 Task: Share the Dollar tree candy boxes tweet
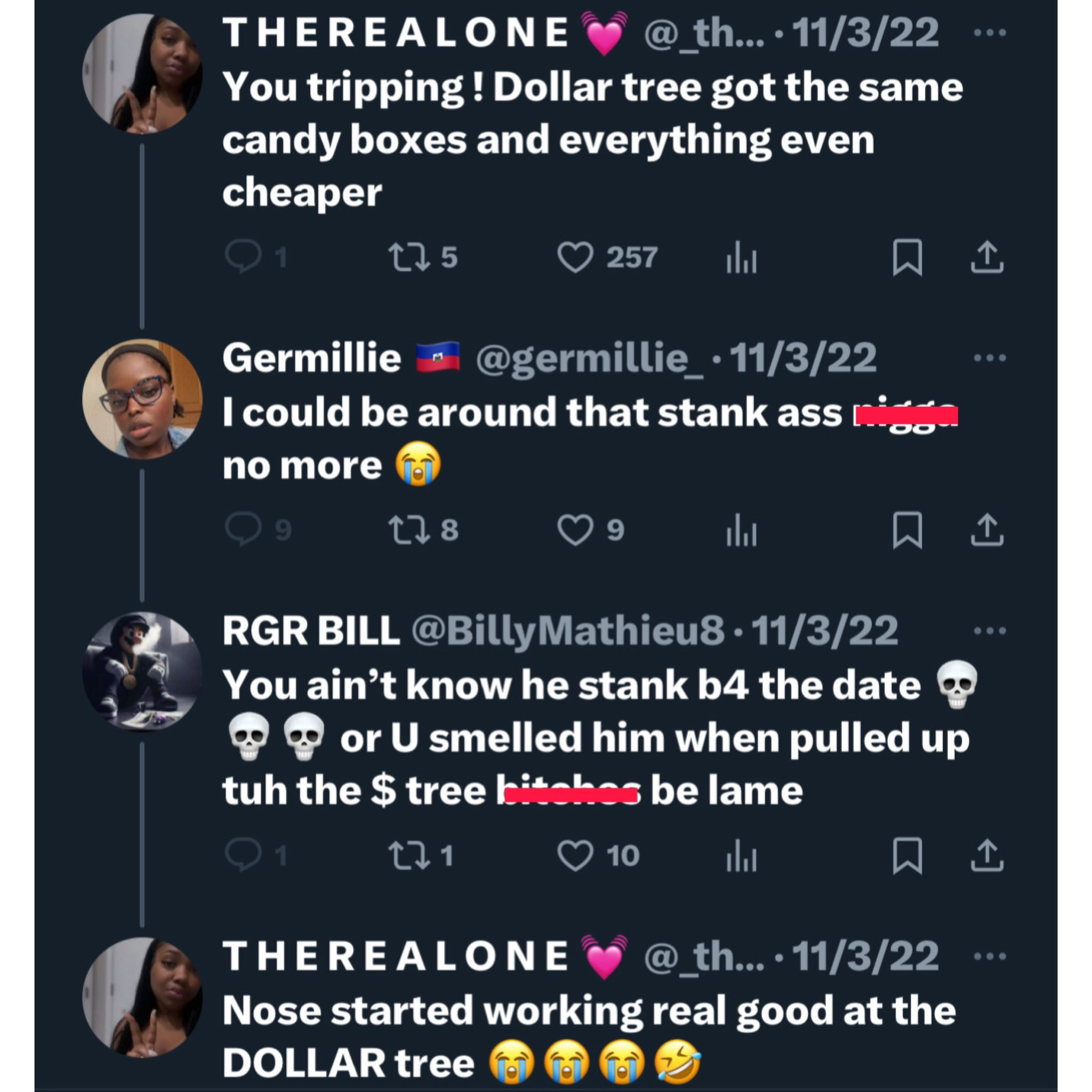986,258
